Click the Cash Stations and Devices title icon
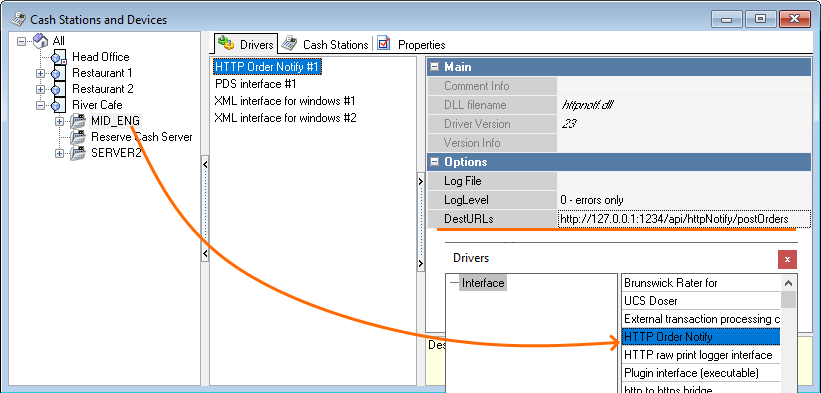The height and width of the screenshot is (393, 821). [18, 20]
